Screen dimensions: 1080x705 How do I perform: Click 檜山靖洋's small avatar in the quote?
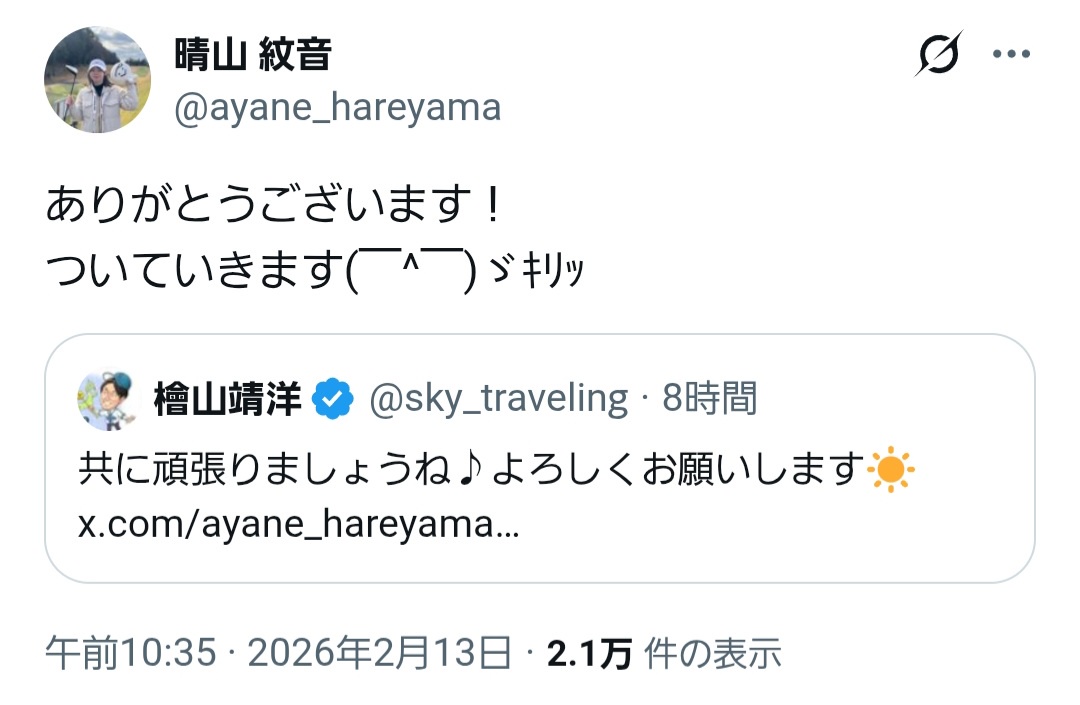(x=106, y=400)
